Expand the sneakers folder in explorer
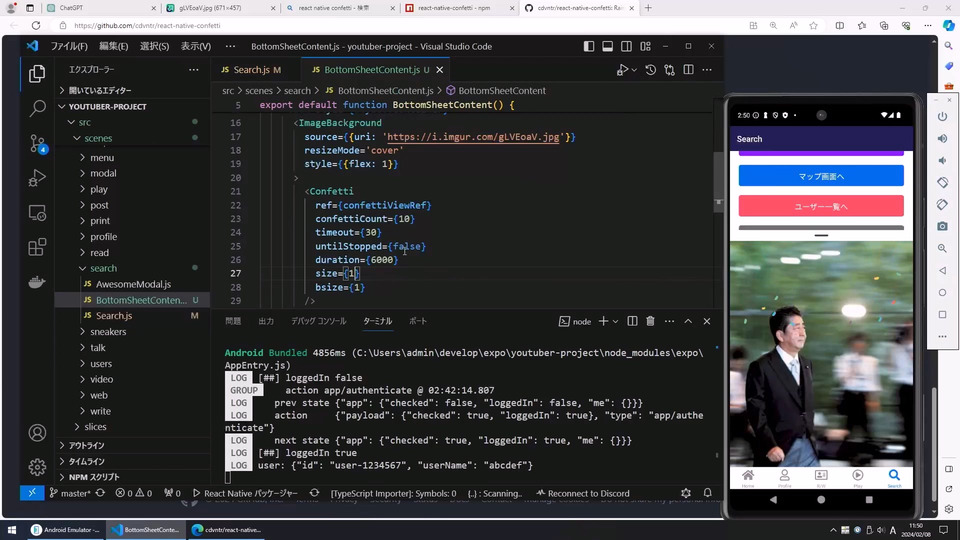 click(x=108, y=331)
